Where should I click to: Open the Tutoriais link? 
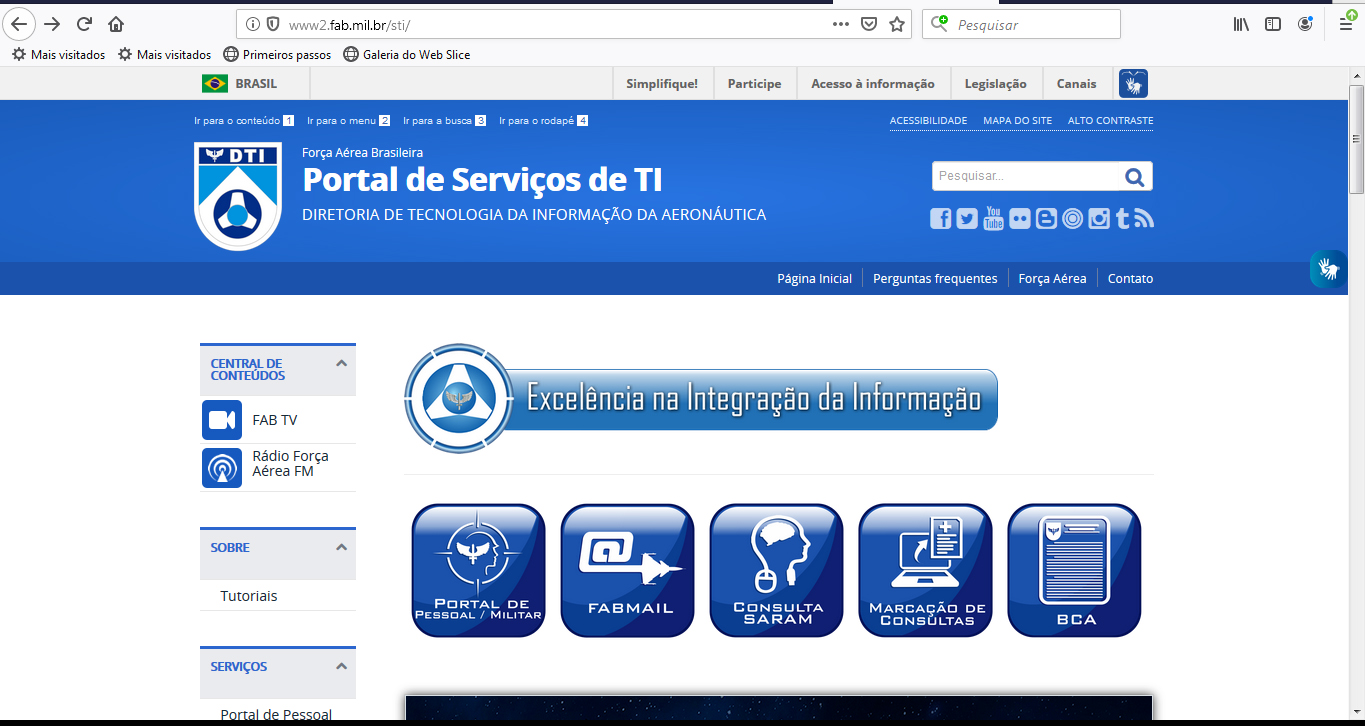click(249, 596)
